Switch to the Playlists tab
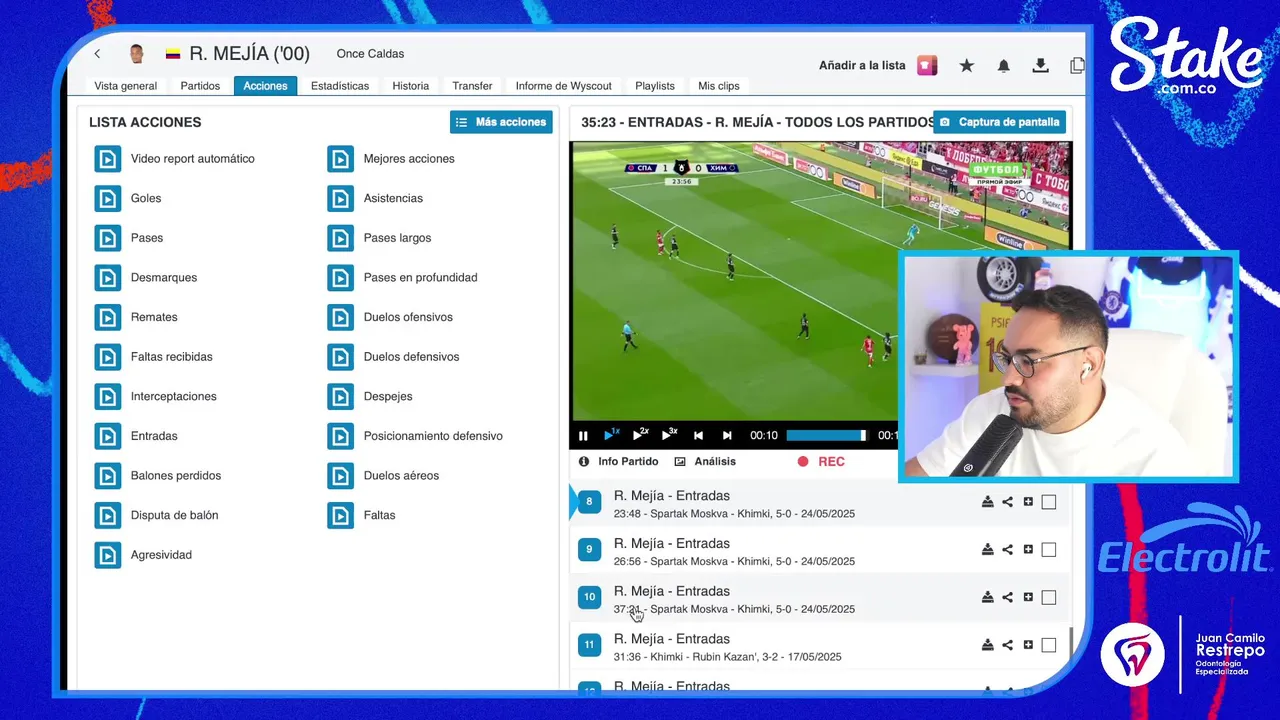 tap(655, 86)
